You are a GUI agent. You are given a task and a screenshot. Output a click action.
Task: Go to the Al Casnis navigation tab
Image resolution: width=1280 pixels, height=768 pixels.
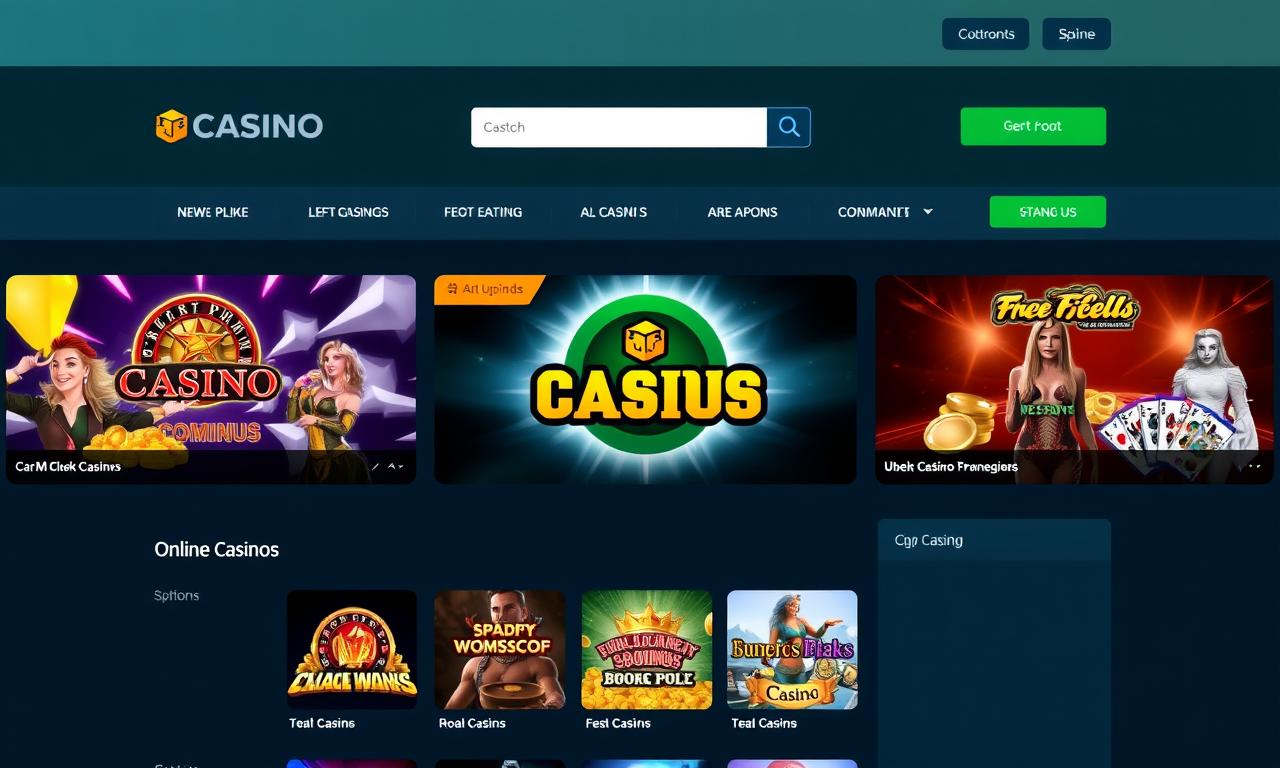[613, 212]
